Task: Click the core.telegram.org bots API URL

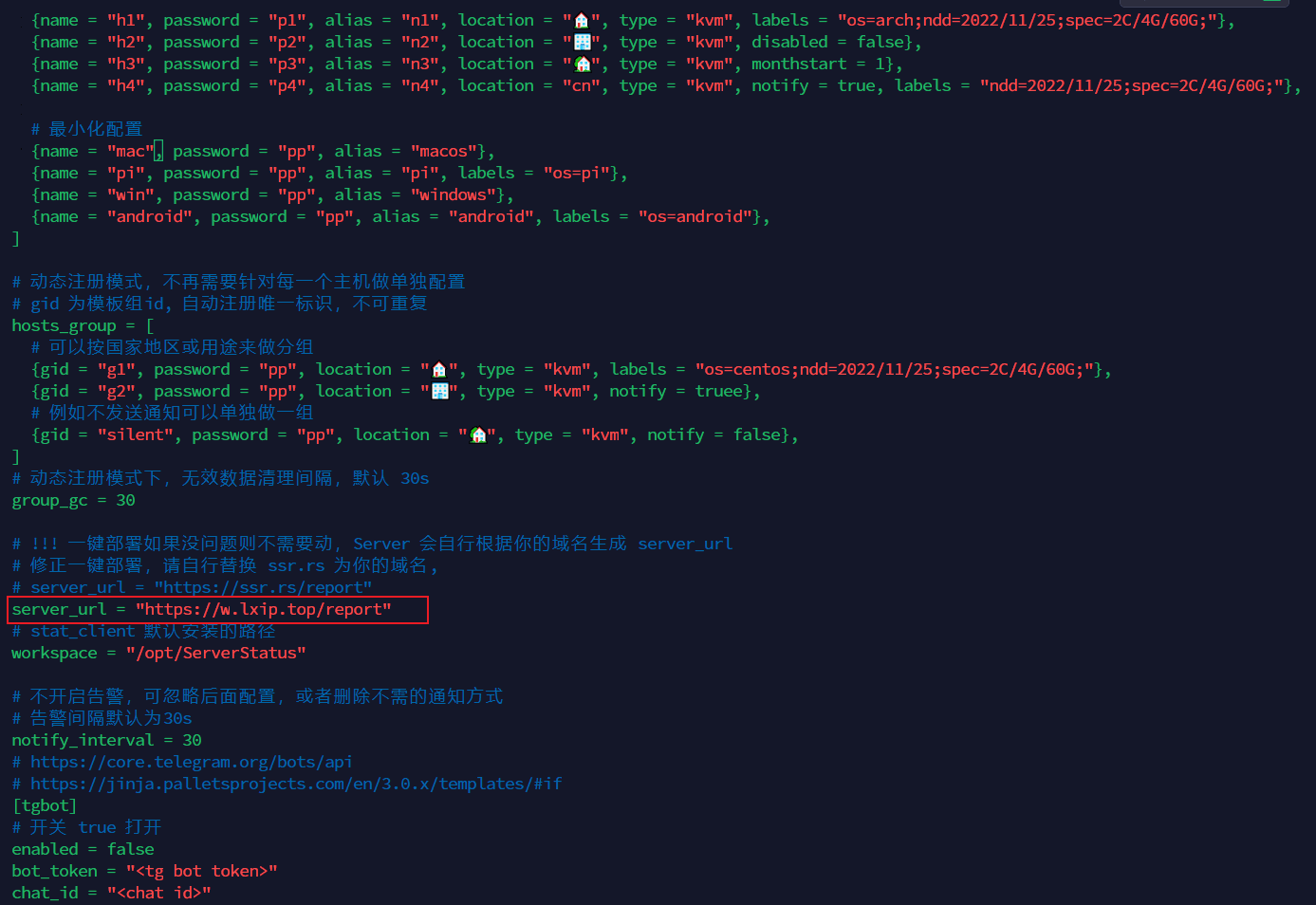Action: click(192, 762)
